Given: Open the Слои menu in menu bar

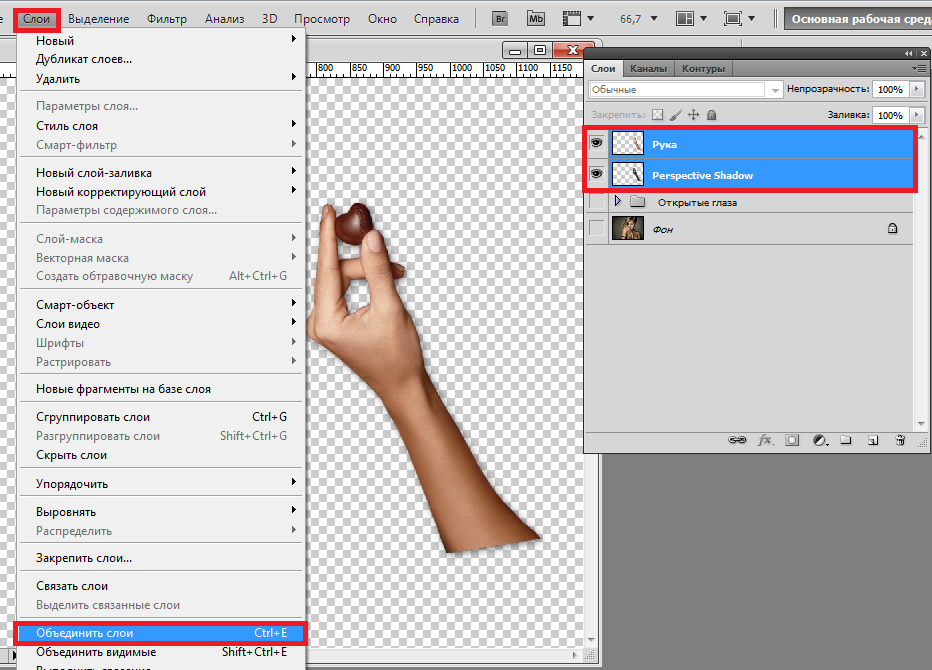Looking at the screenshot, I should [x=36, y=19].
